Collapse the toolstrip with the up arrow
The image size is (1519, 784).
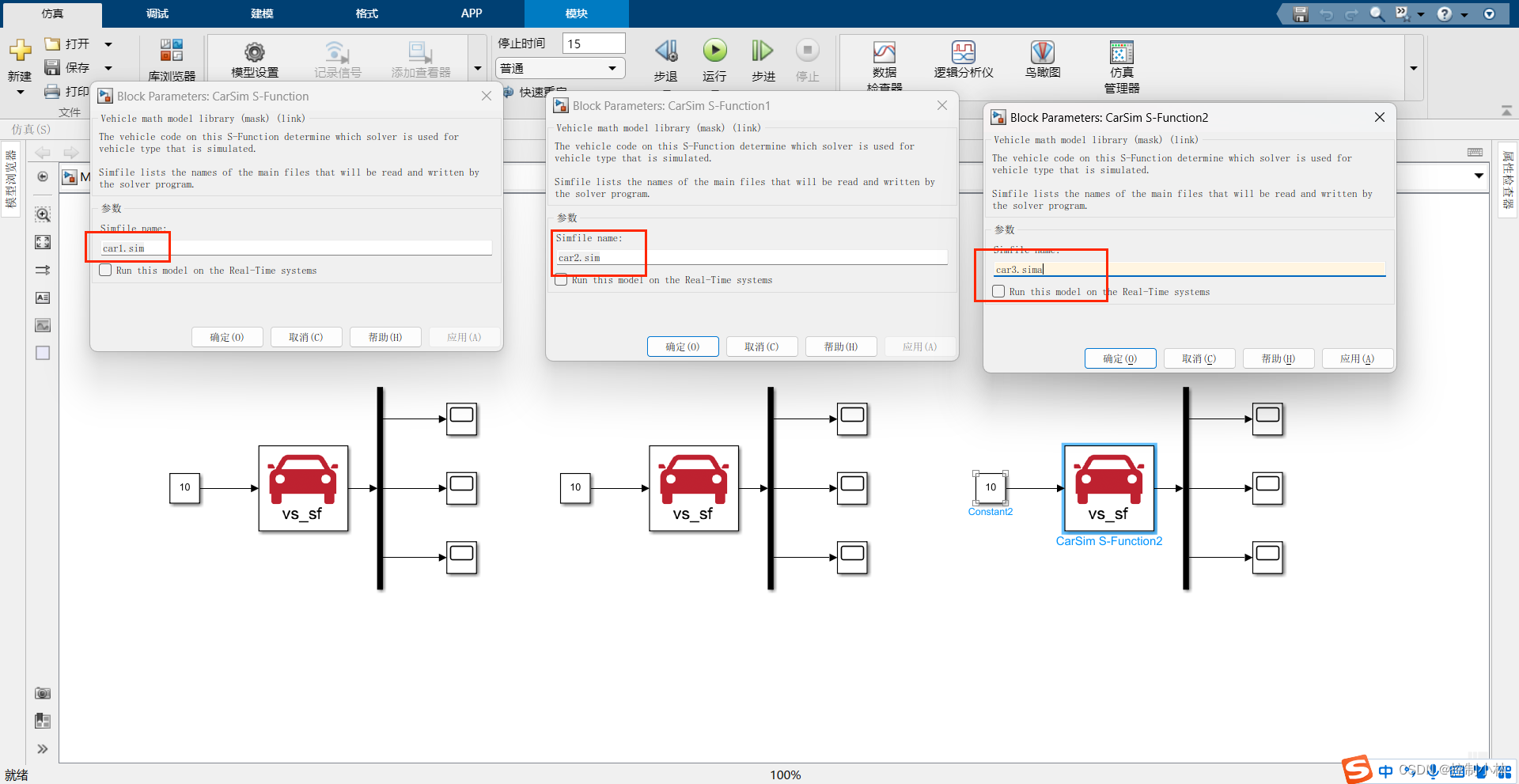coord(1506,111)
